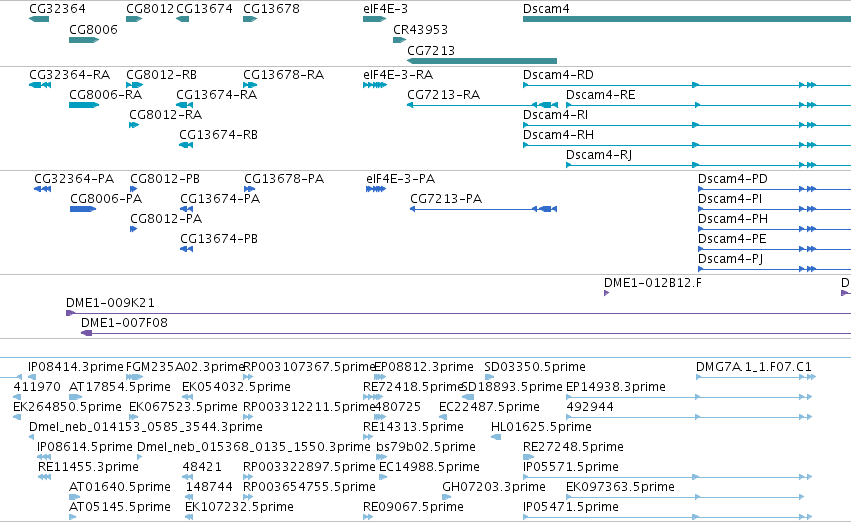Select the EK054032.5prime EST label

tap(237, 387)
